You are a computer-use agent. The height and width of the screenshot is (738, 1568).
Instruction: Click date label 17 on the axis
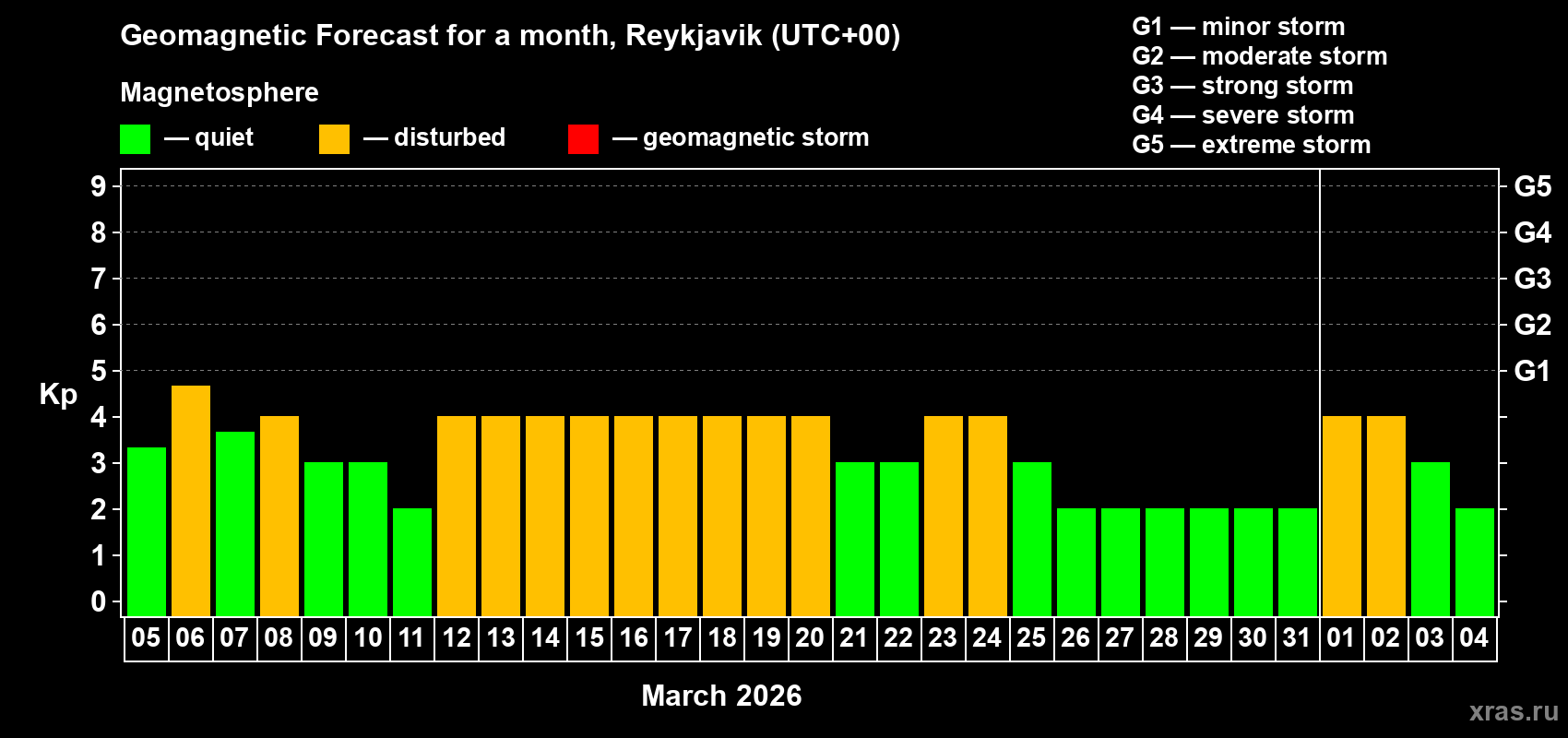(x=678, y=638)
